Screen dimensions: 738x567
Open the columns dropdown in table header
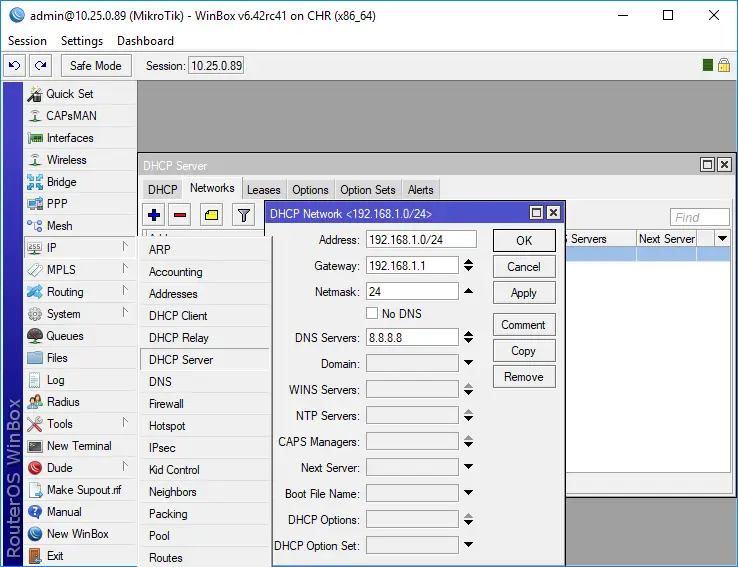pos(722,239)
